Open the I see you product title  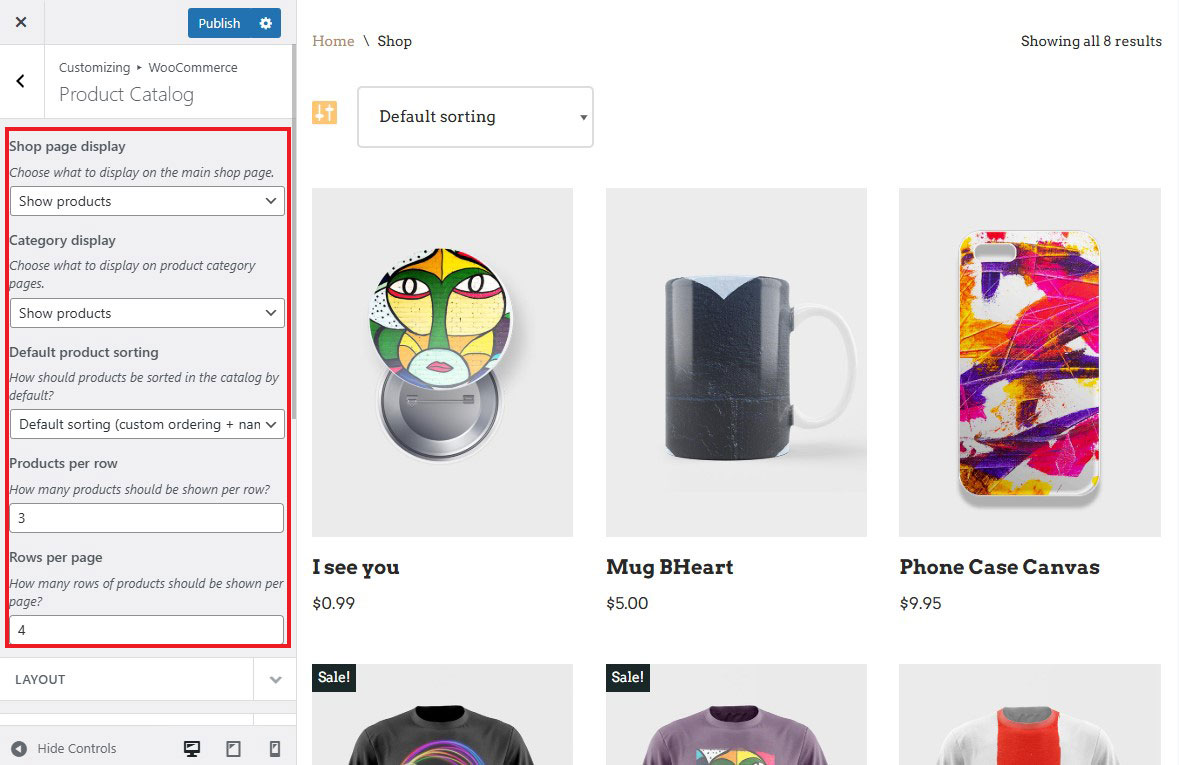(355, 567)
